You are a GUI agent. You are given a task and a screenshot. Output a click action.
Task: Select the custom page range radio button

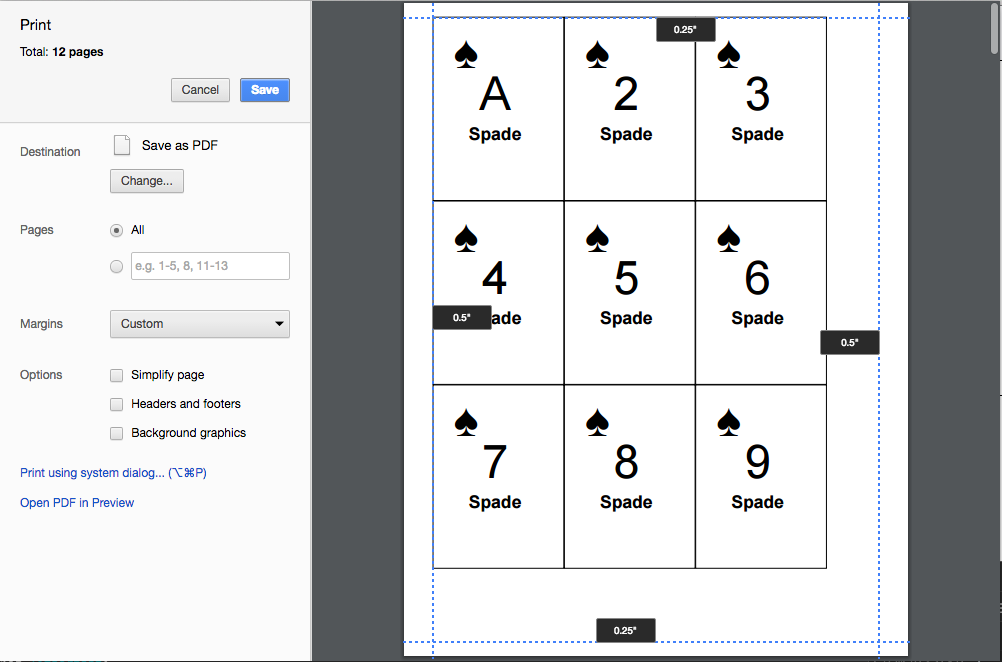tap(117, 266)
